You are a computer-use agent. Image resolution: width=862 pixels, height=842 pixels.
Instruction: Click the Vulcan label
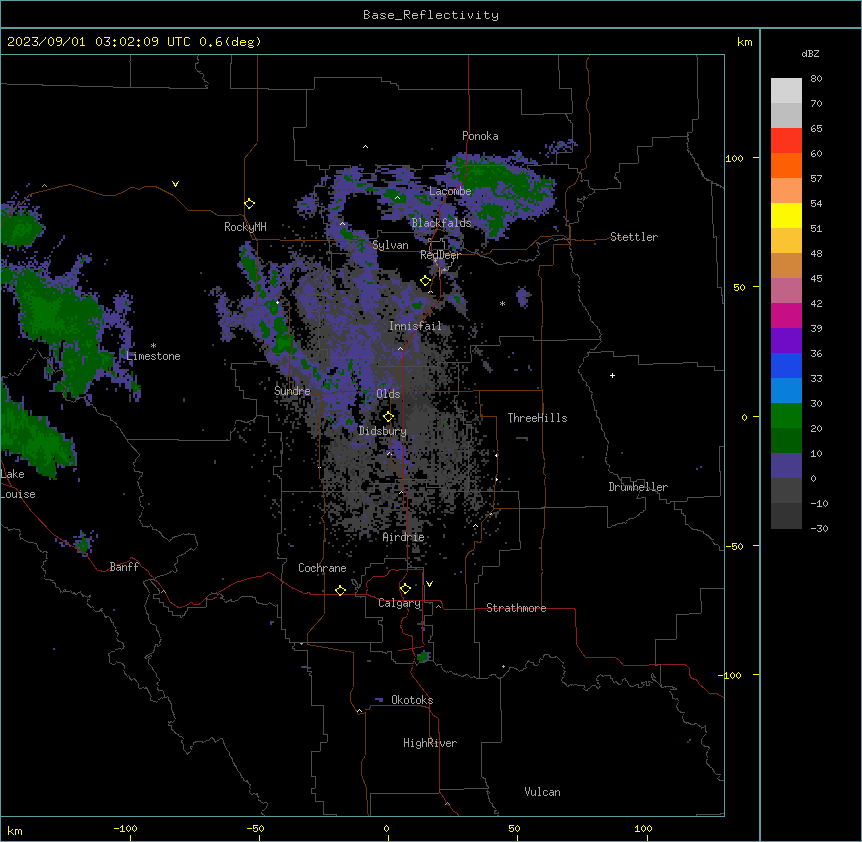point(543,792)
